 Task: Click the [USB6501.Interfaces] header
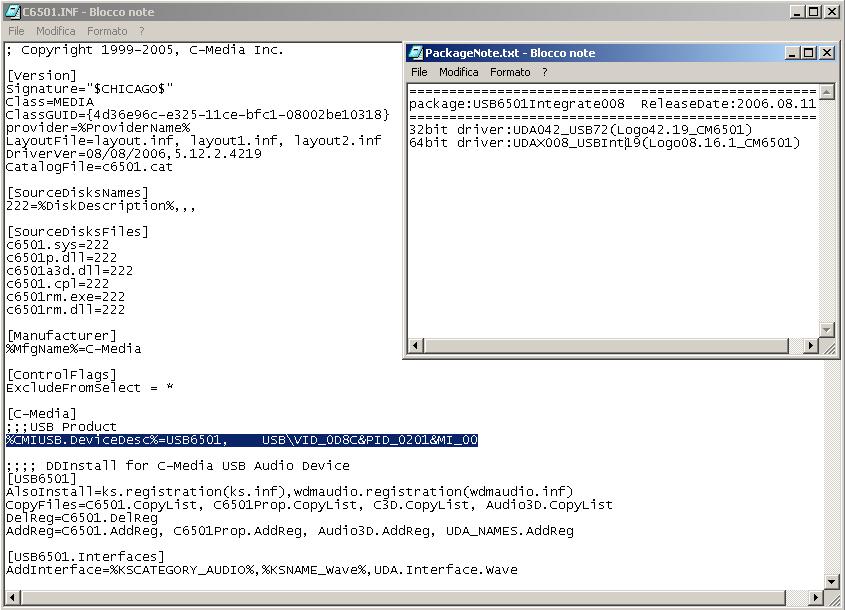click(x=85, y=557)
